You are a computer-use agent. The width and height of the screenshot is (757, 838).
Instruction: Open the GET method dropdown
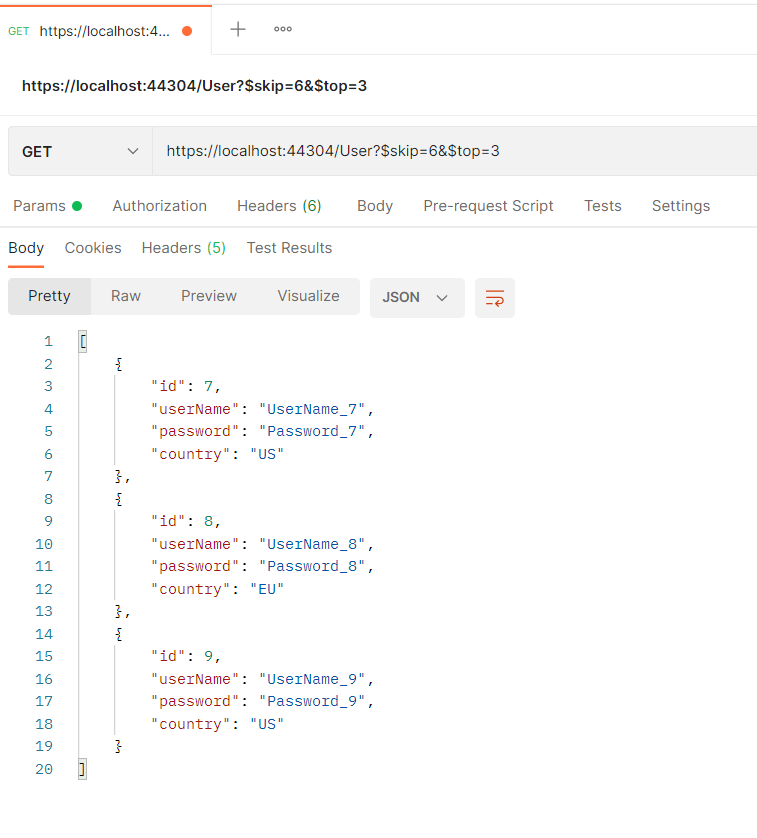pyautogui.click(x=80, y=151)
